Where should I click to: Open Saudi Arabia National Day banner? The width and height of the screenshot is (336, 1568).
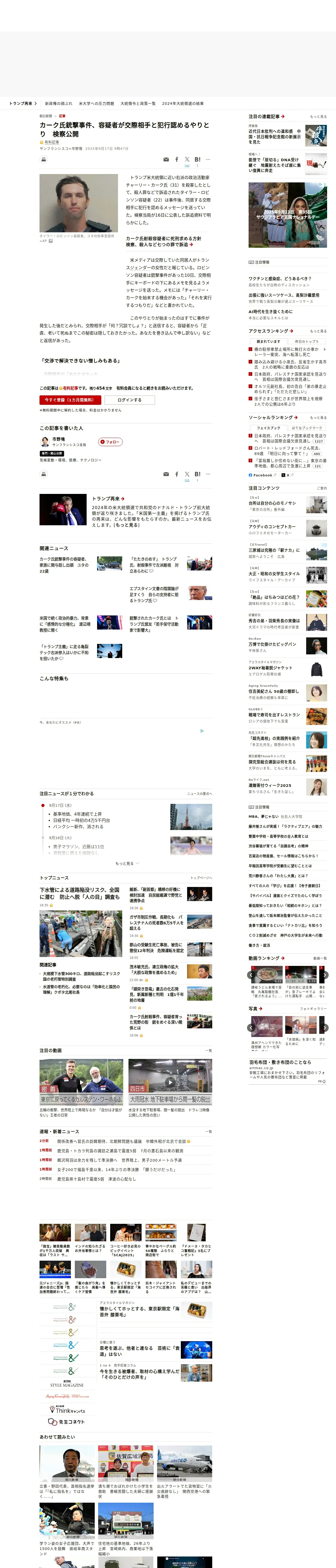click(287, 215)
